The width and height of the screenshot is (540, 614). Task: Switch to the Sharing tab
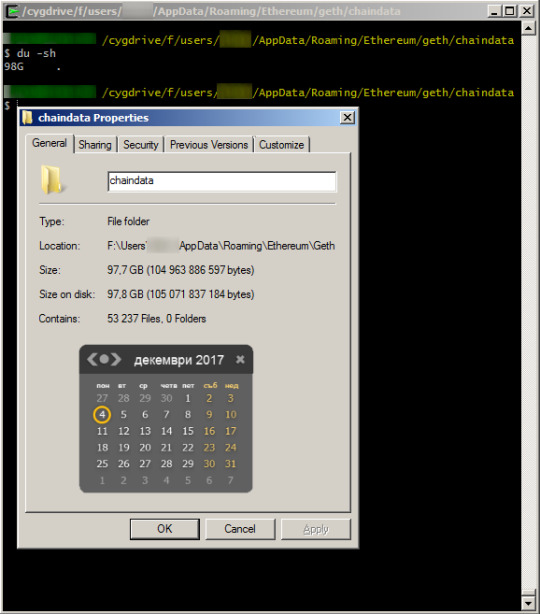click(x=95, y=145)
